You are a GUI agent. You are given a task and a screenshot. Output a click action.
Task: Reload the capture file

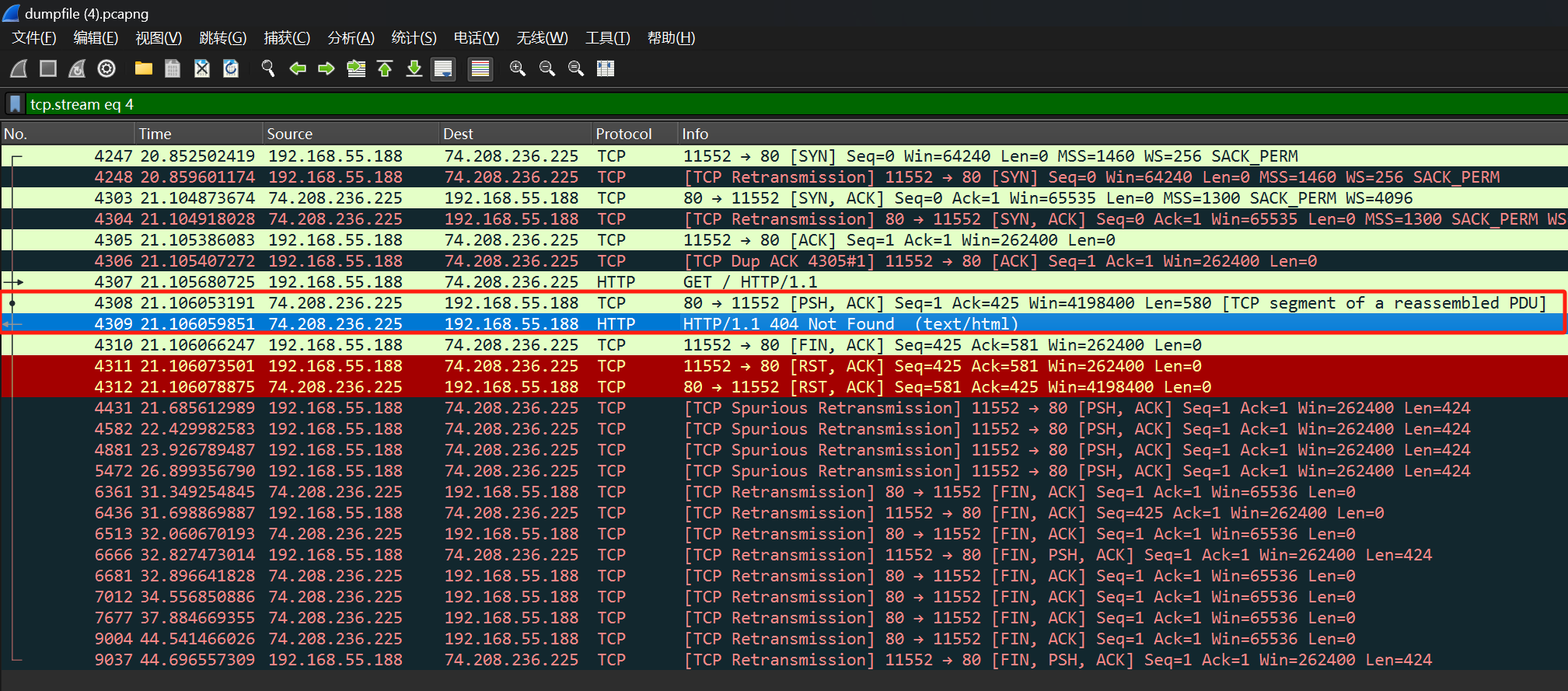pos(231,69)
